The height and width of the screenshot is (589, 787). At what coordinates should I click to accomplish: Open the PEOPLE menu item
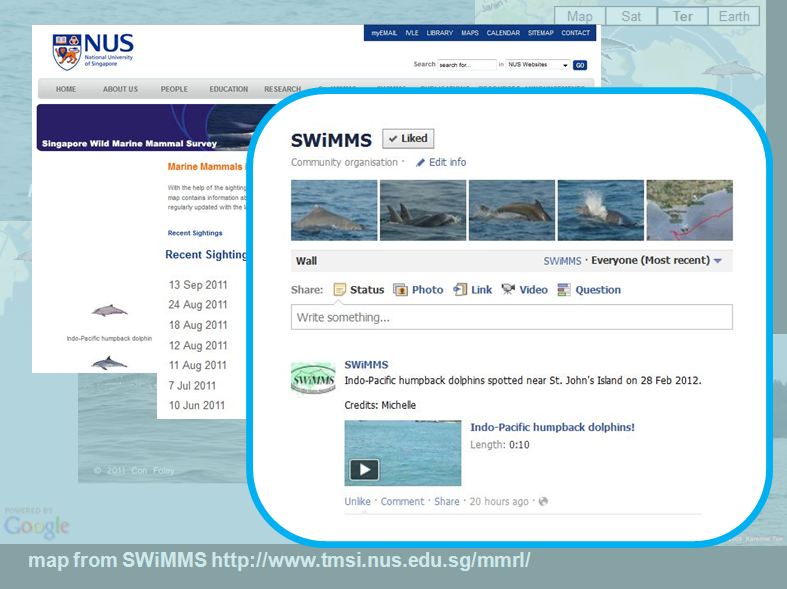point(174,89)
